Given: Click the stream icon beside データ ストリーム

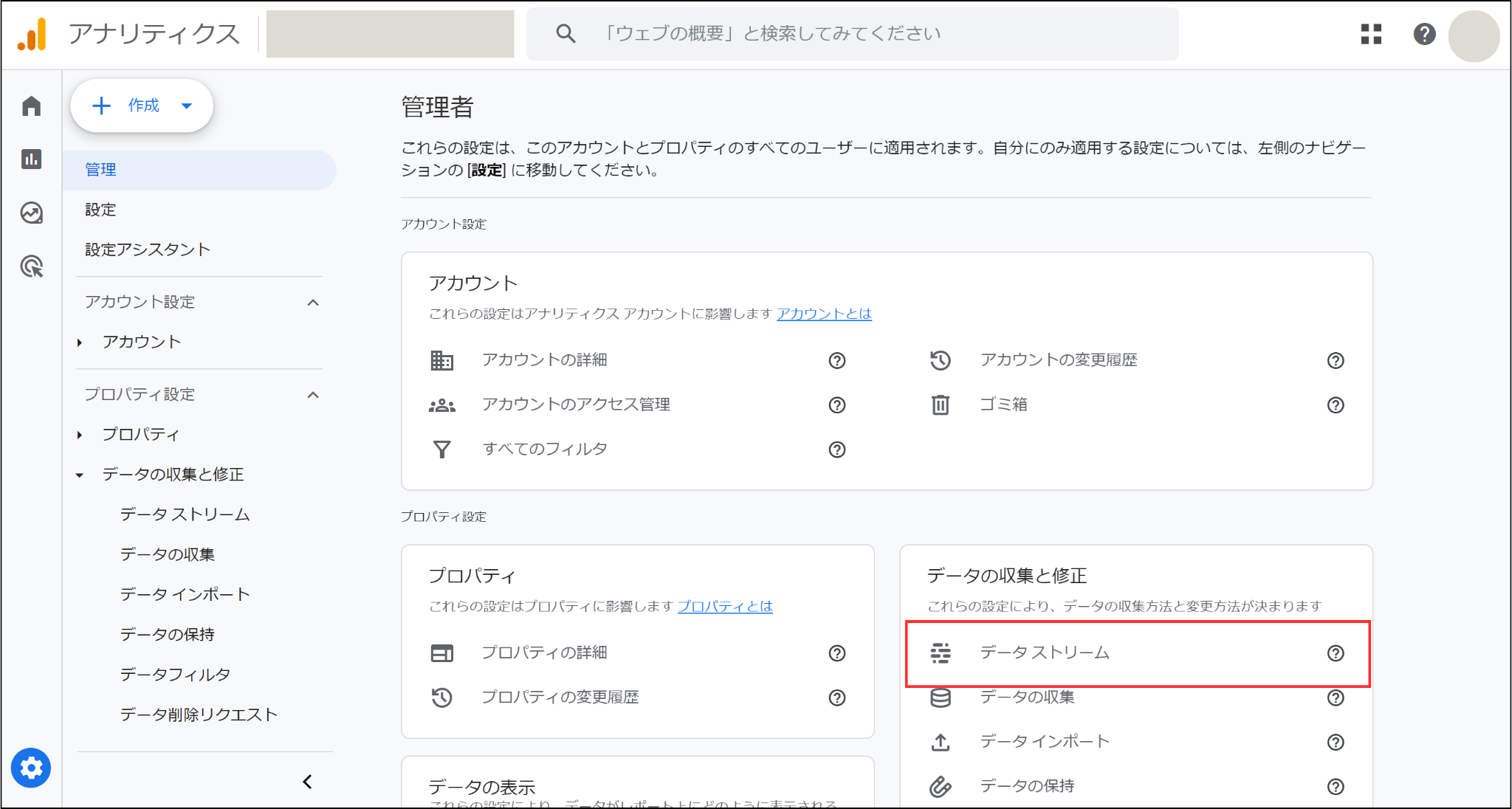Looking at the screenshot, I should 940,653.
